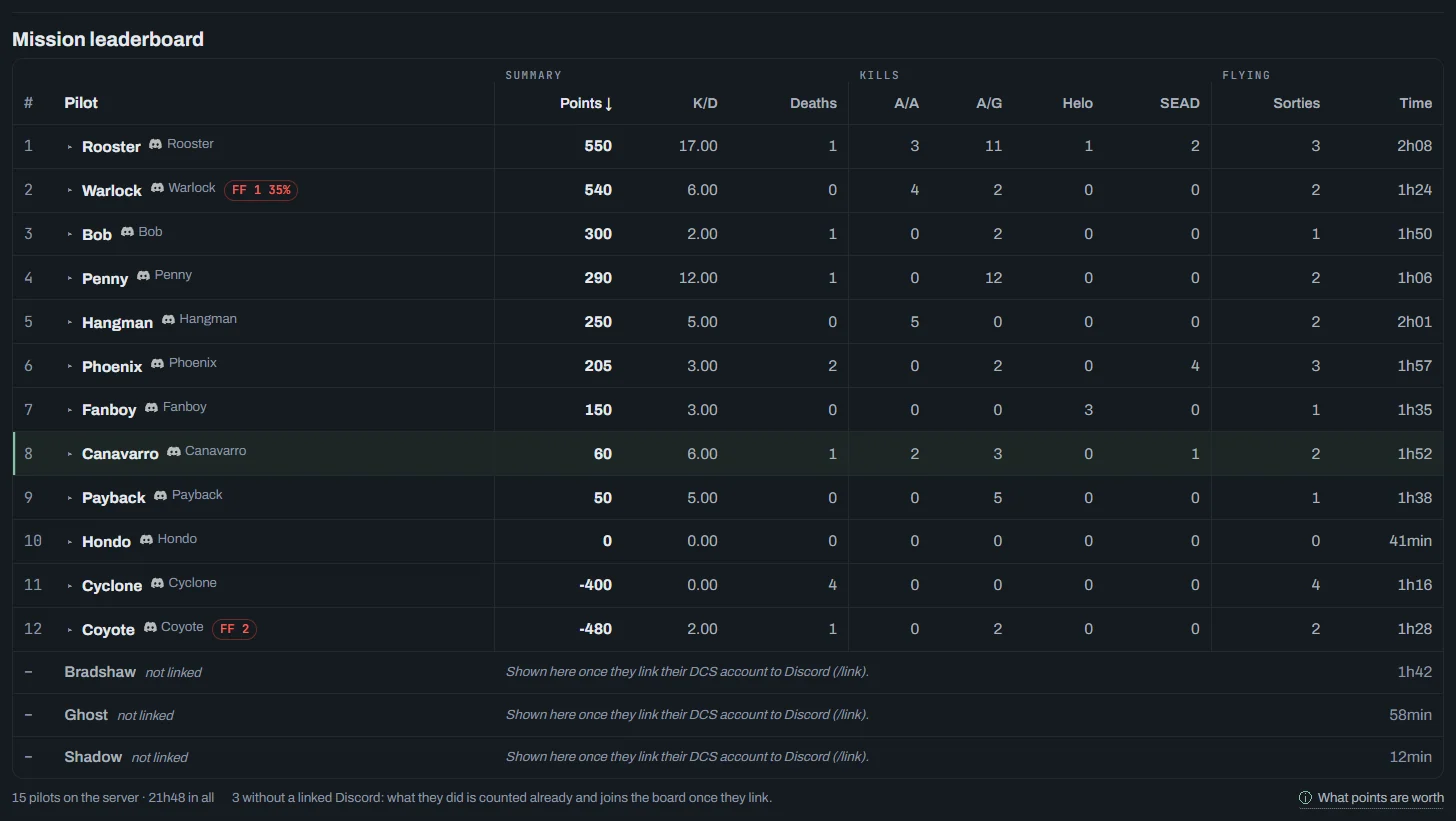This screenshot has width=1456, height=821.
Task: Sort by the K/D column header
Action: [x=705, y=103]
